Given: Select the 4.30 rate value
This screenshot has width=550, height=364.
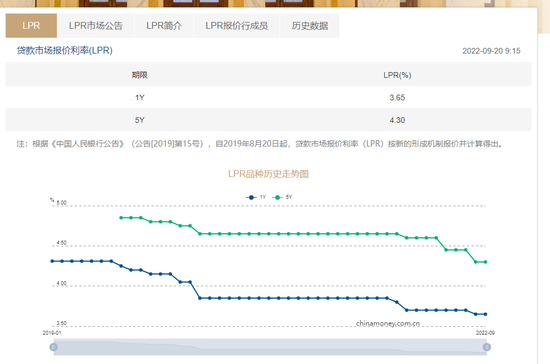Looking at the screenshot, I should coord(397,120).
